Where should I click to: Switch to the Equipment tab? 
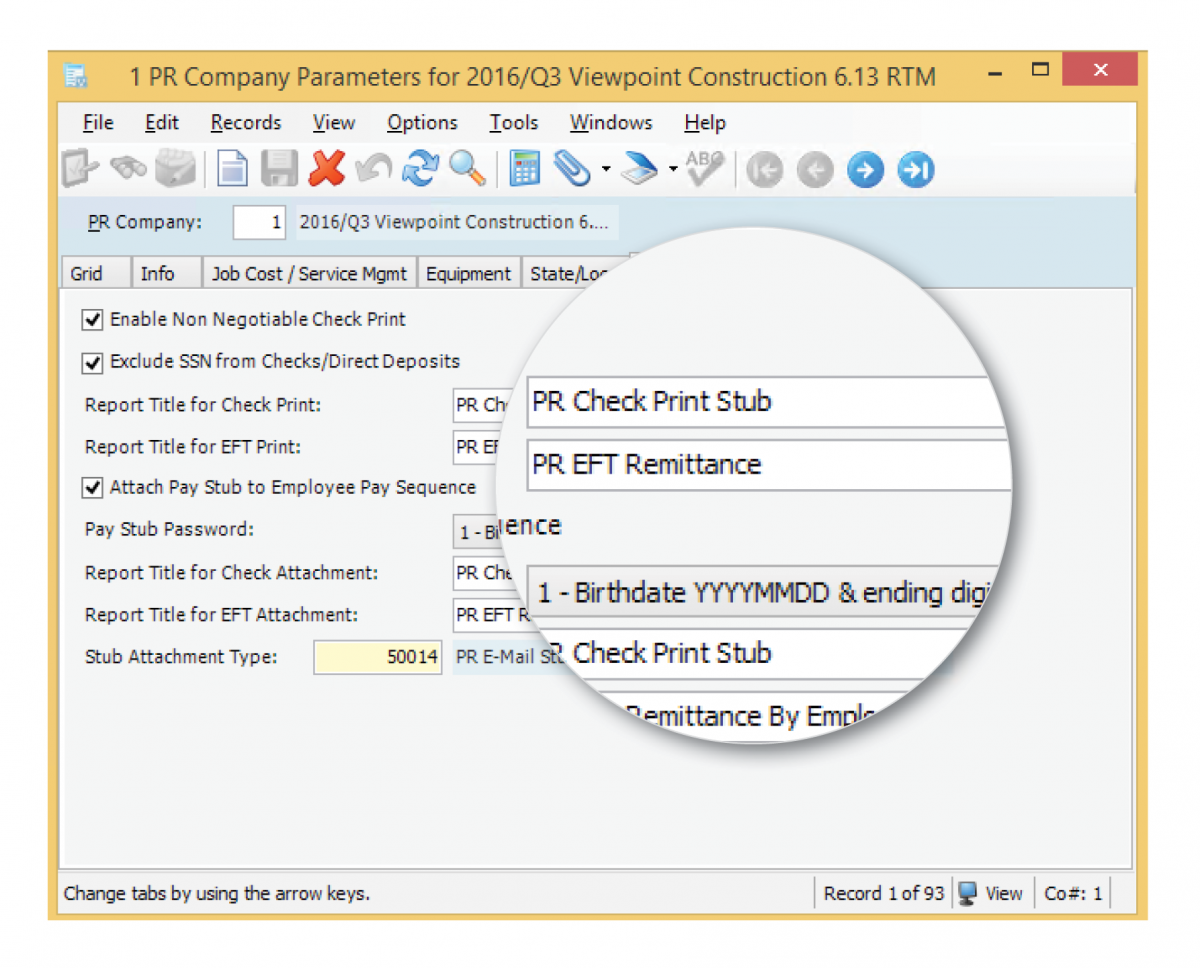click(x=469, y=273)
